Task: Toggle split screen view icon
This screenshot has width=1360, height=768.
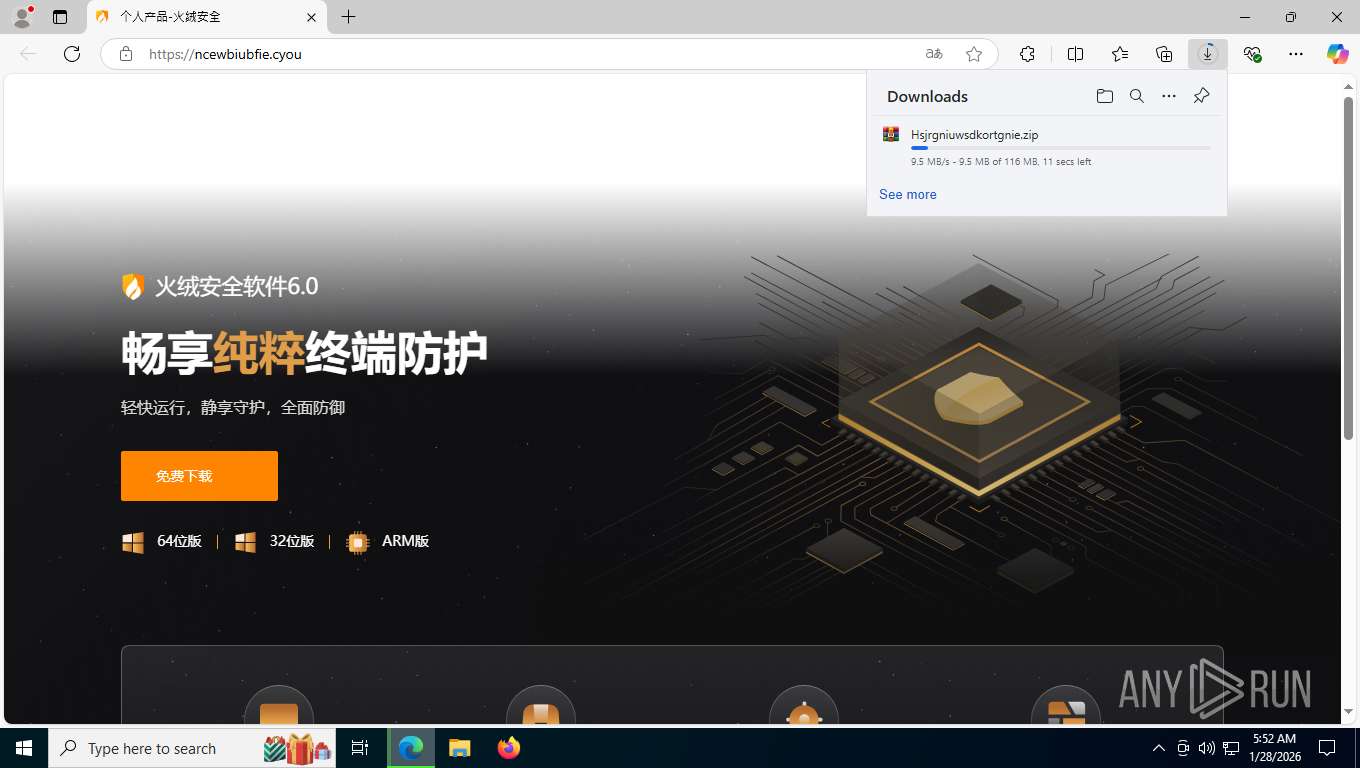Action: 1076,54
